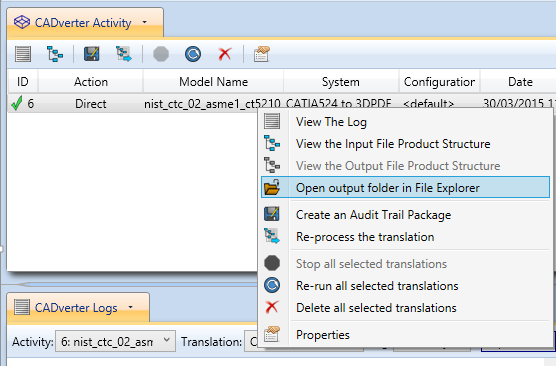Image resolution: width=556 pixels, height=366 pixels.
Task: Click the gray stop translations toolbar icon
Action: pos(161,54)
